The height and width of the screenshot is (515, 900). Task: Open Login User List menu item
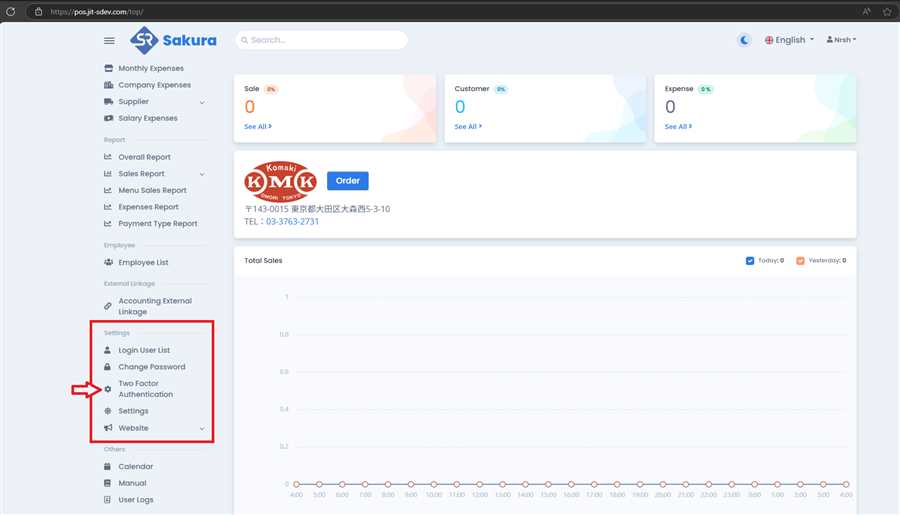144,350
